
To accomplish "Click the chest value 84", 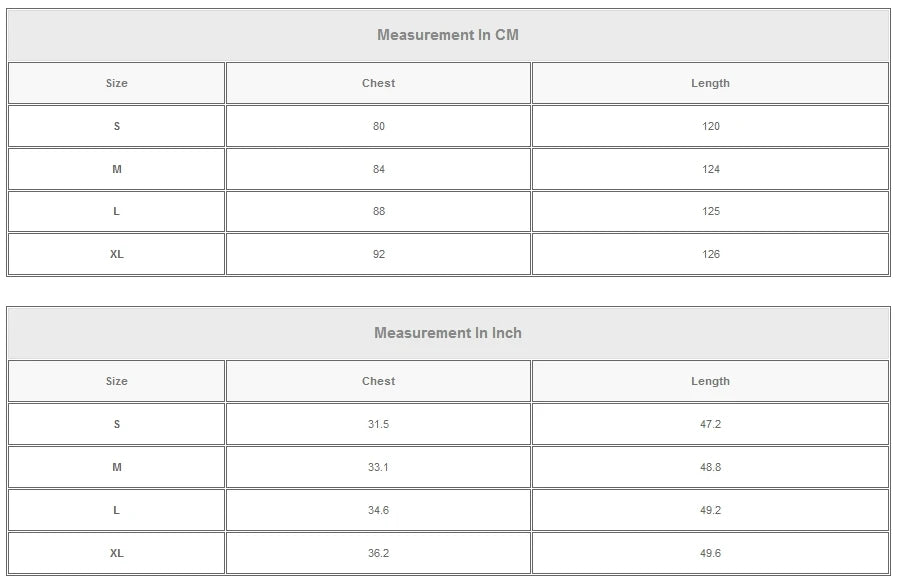I will point(378,169).
